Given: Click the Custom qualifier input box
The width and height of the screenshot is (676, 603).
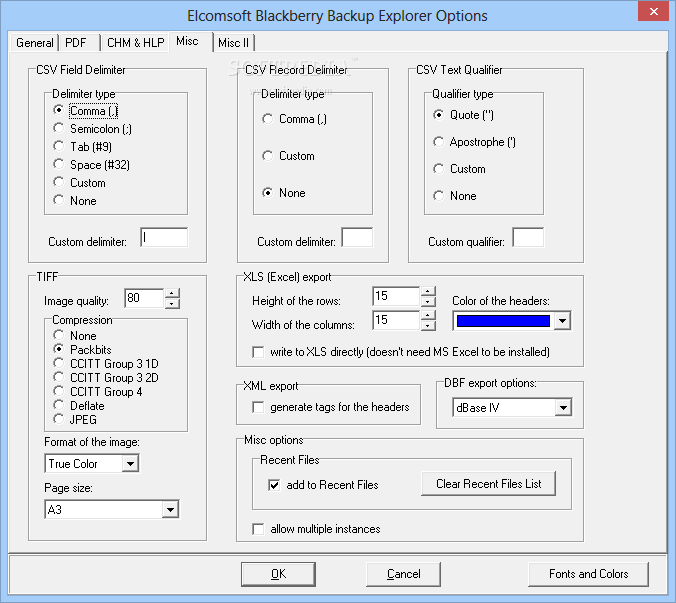Looking at the screenshot, I should (x=528, y=237).
